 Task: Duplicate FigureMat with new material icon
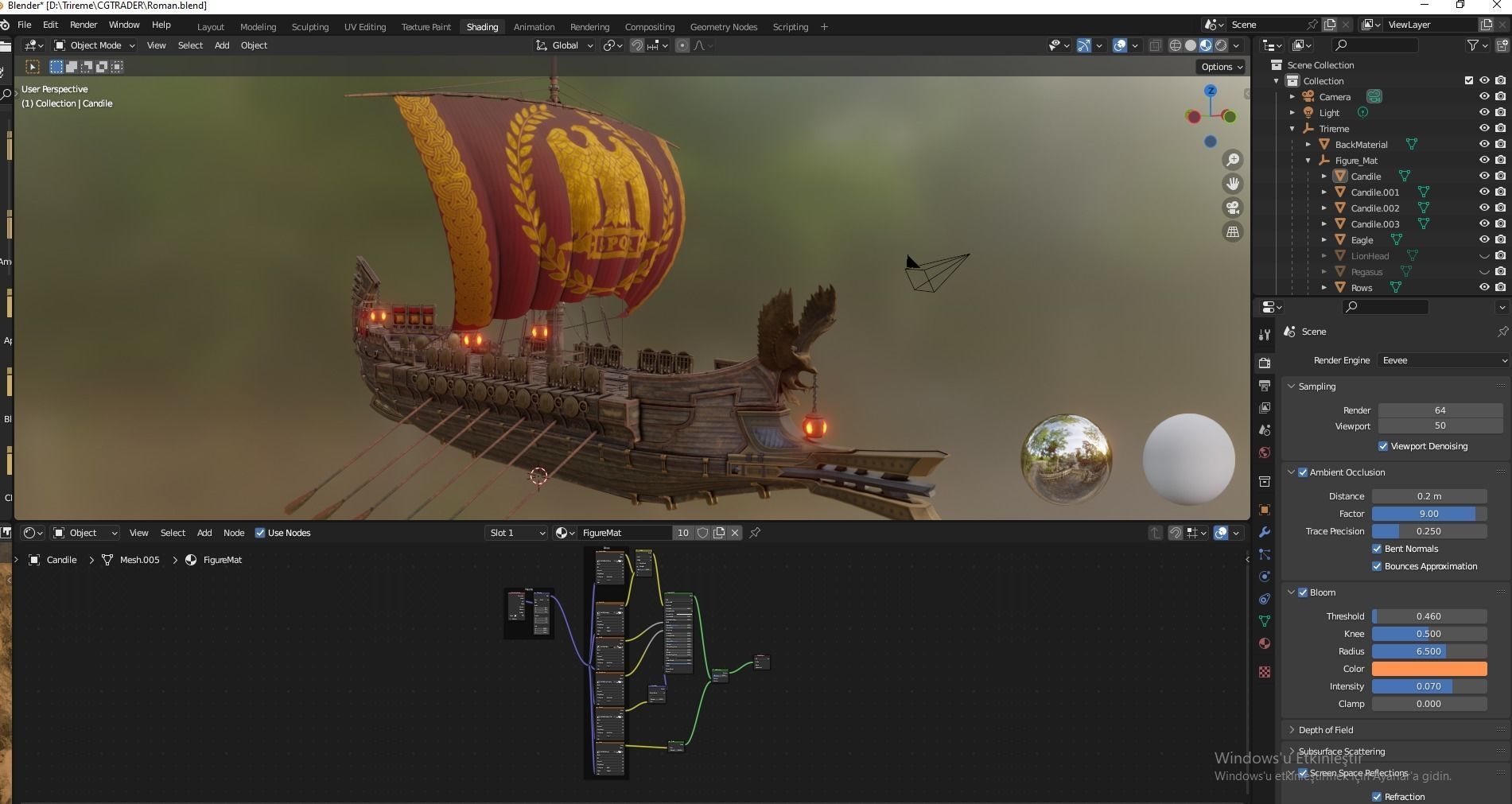[x=719, y=533]
